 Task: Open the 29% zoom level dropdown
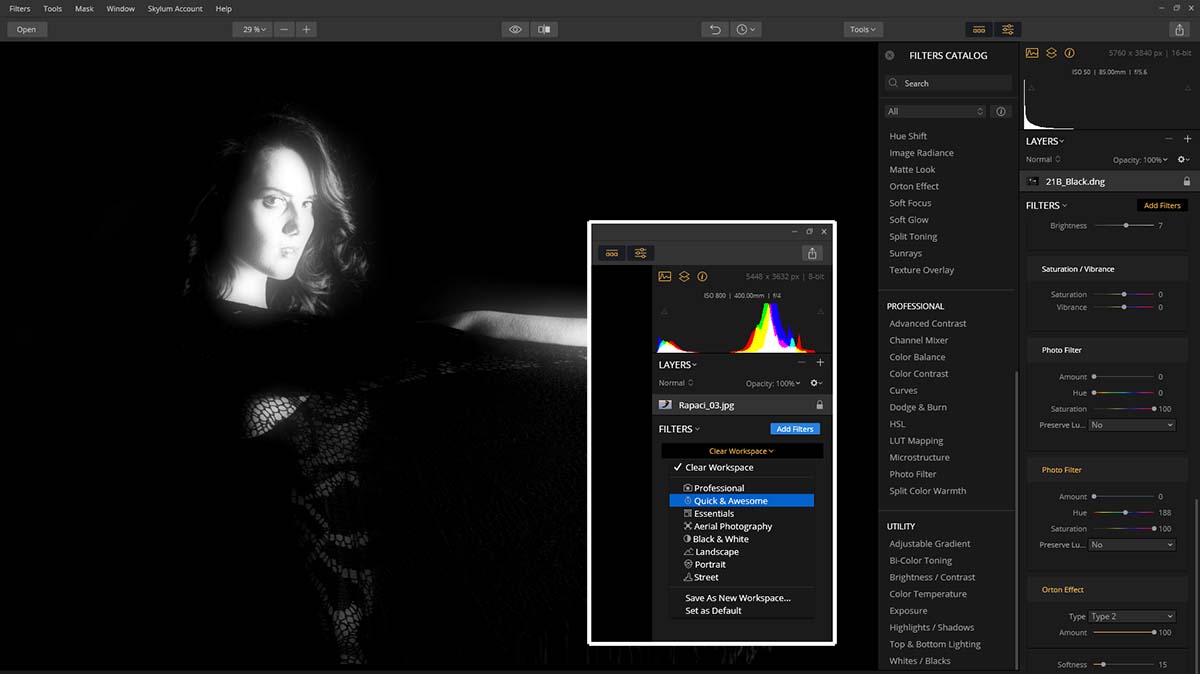(x=251, y=30)
